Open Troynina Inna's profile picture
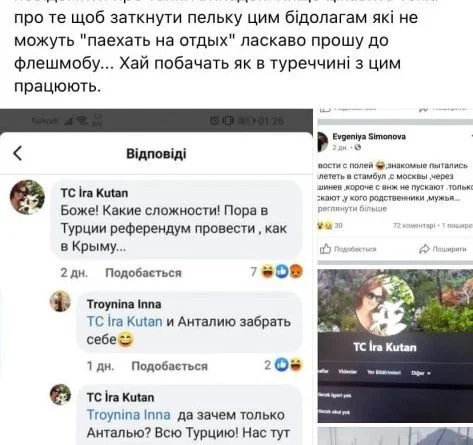The height and width of the screenshot is (445, 473). click(60, 301)
